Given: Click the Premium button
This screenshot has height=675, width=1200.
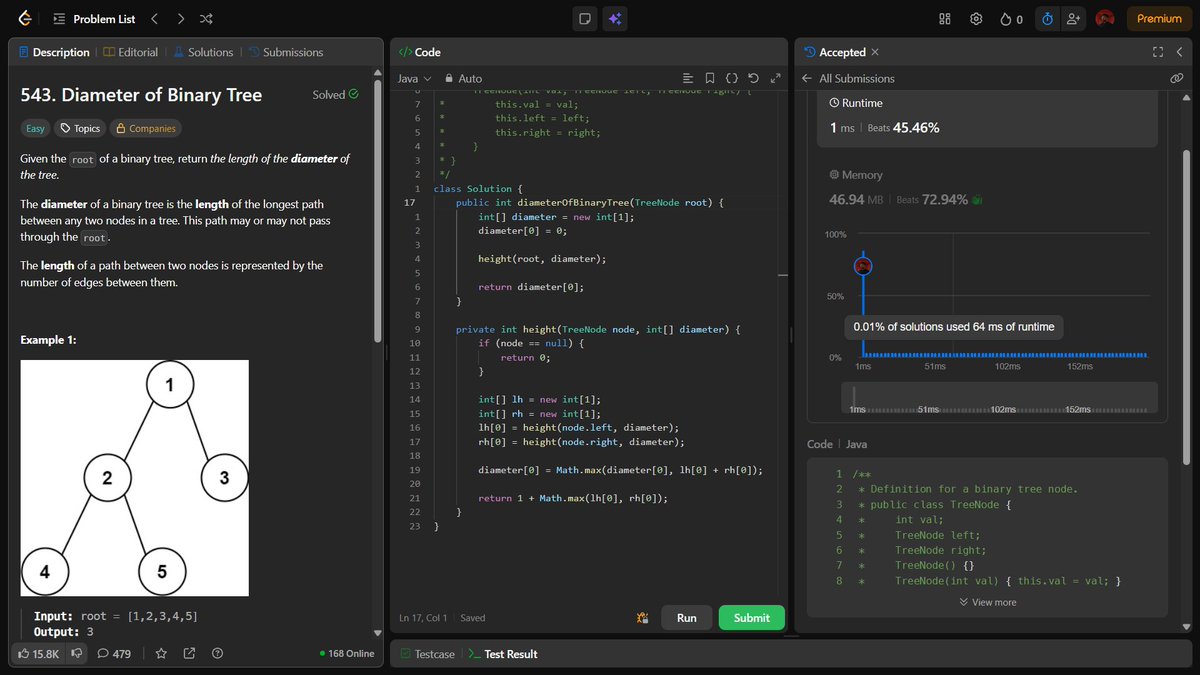Looking at the screenshot, I should tap(1159, 18).
